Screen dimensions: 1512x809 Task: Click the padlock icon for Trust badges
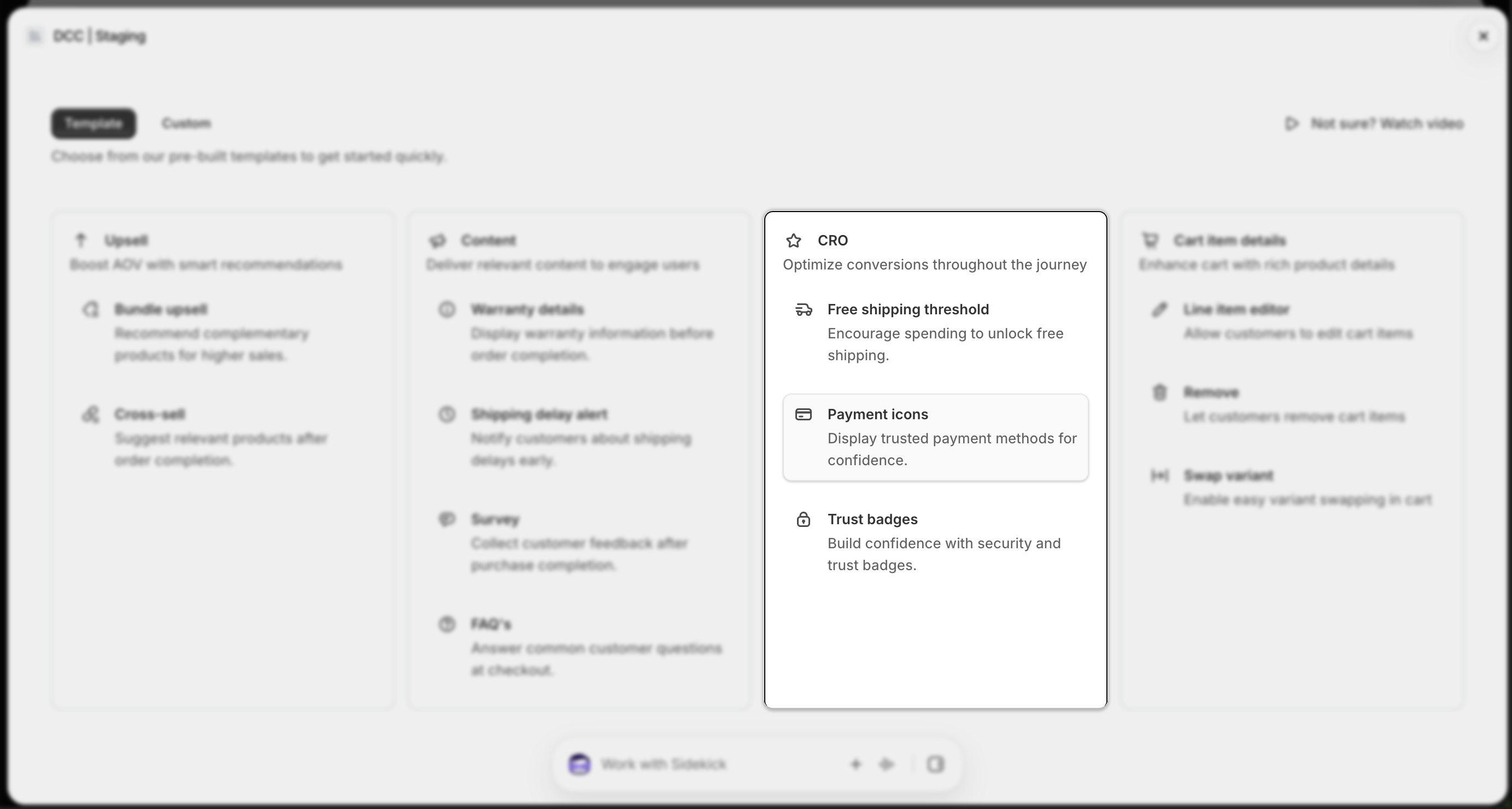coord(804,519)
